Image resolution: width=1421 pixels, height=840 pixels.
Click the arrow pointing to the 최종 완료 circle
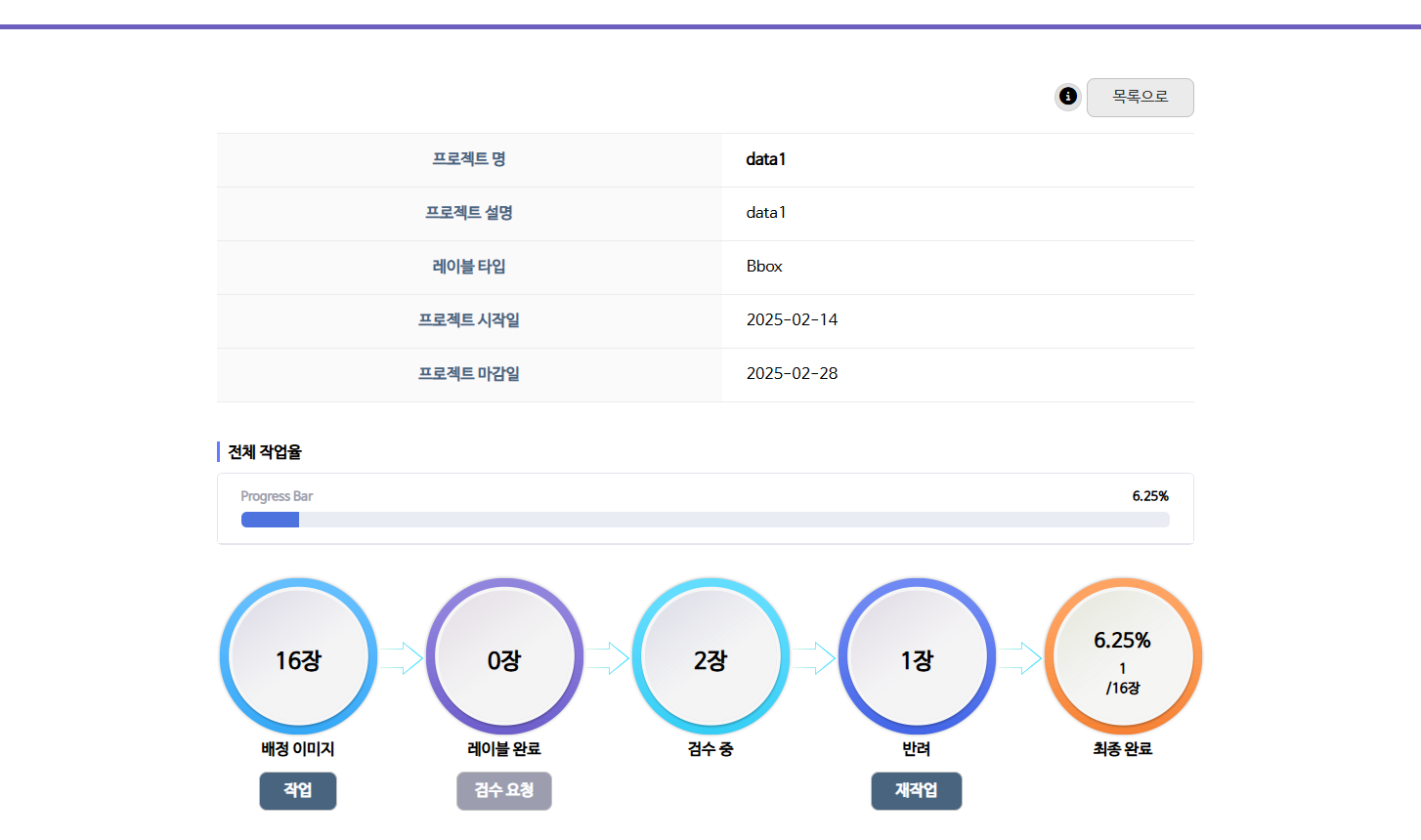(x=1020, y=658)
